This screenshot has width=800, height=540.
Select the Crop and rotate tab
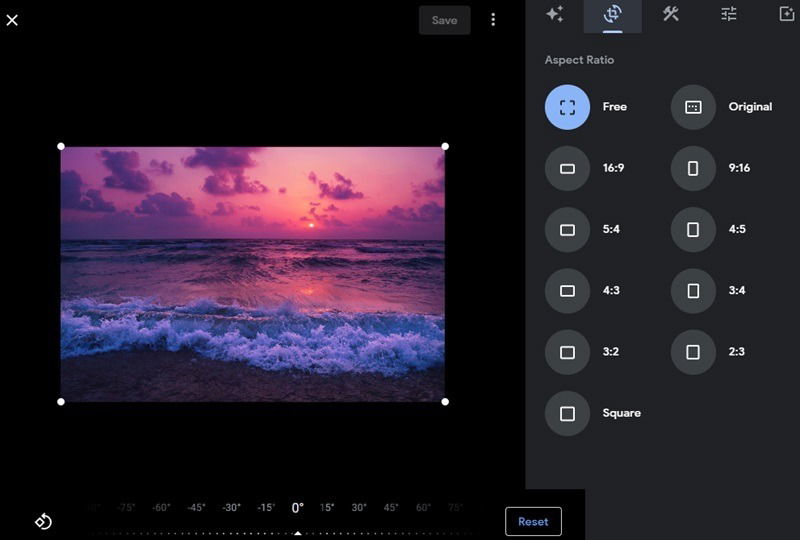(612, 15)
